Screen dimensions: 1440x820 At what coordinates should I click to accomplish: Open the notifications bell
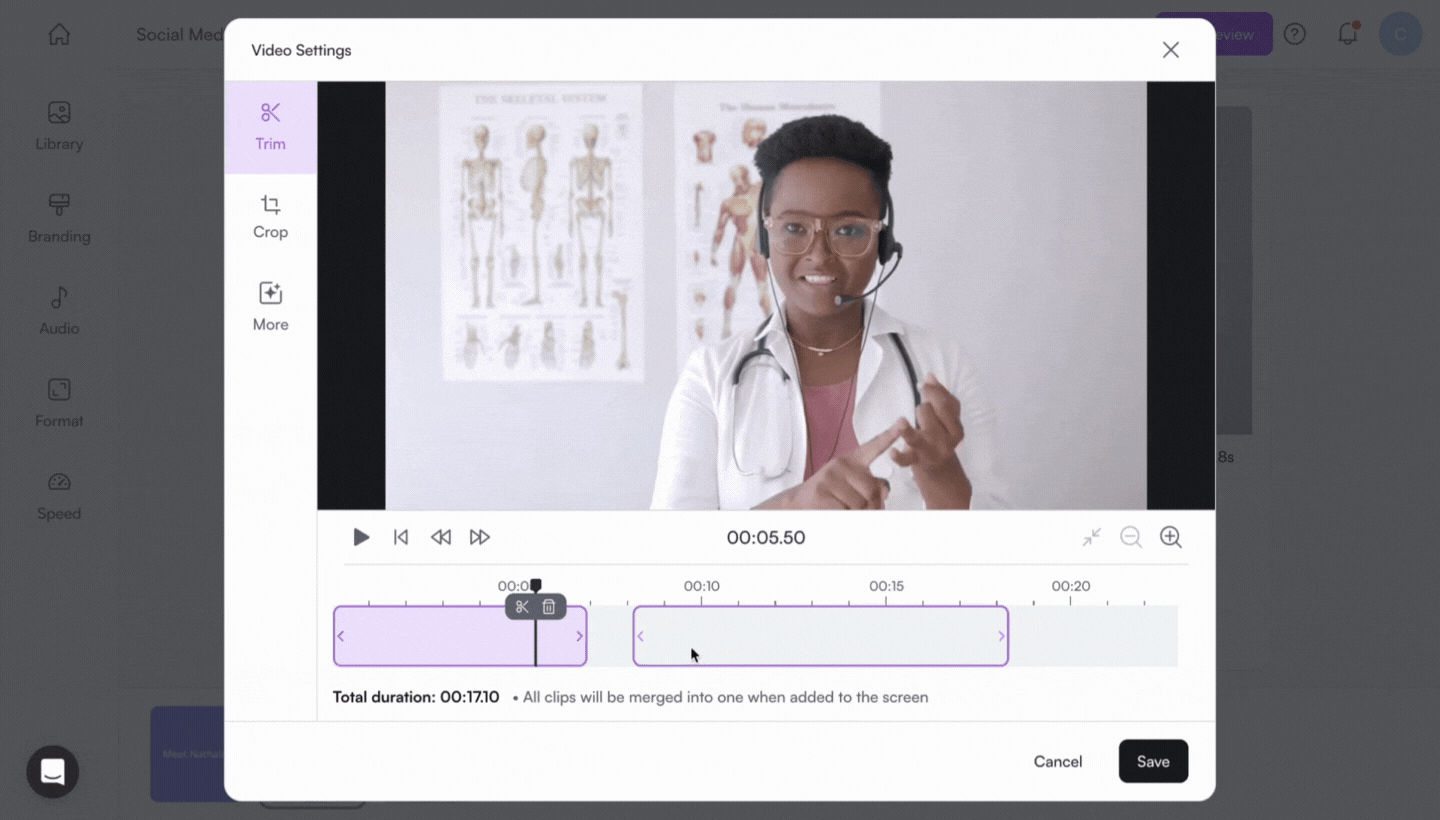1348,34
